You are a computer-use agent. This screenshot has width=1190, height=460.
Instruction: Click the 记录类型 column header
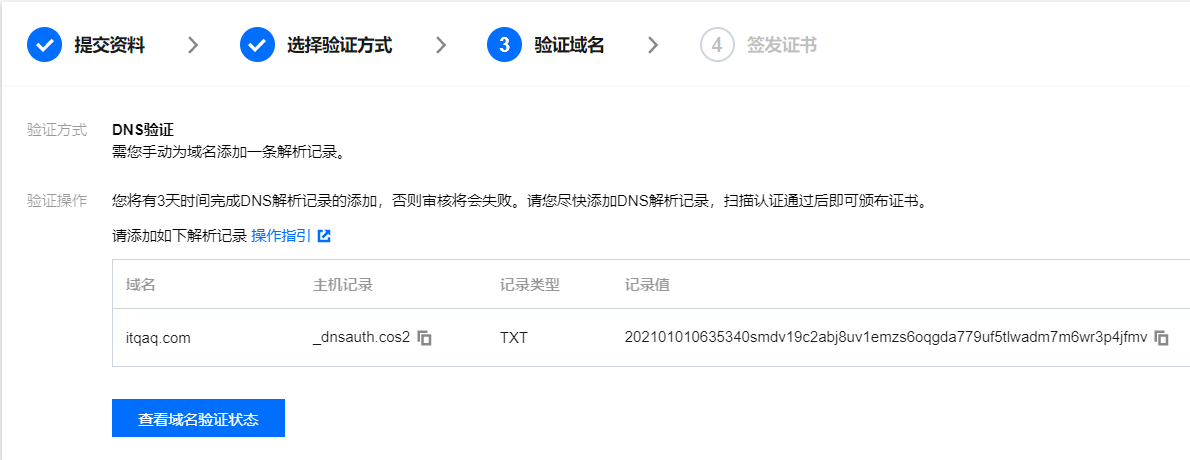[529, 285]
